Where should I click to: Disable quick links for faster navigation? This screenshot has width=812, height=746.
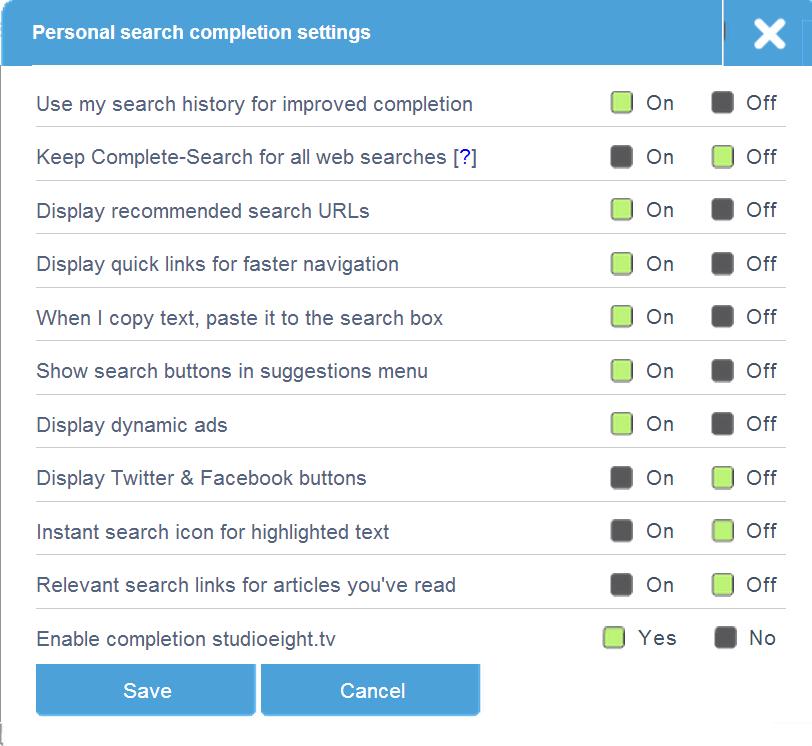click(723, 264)
